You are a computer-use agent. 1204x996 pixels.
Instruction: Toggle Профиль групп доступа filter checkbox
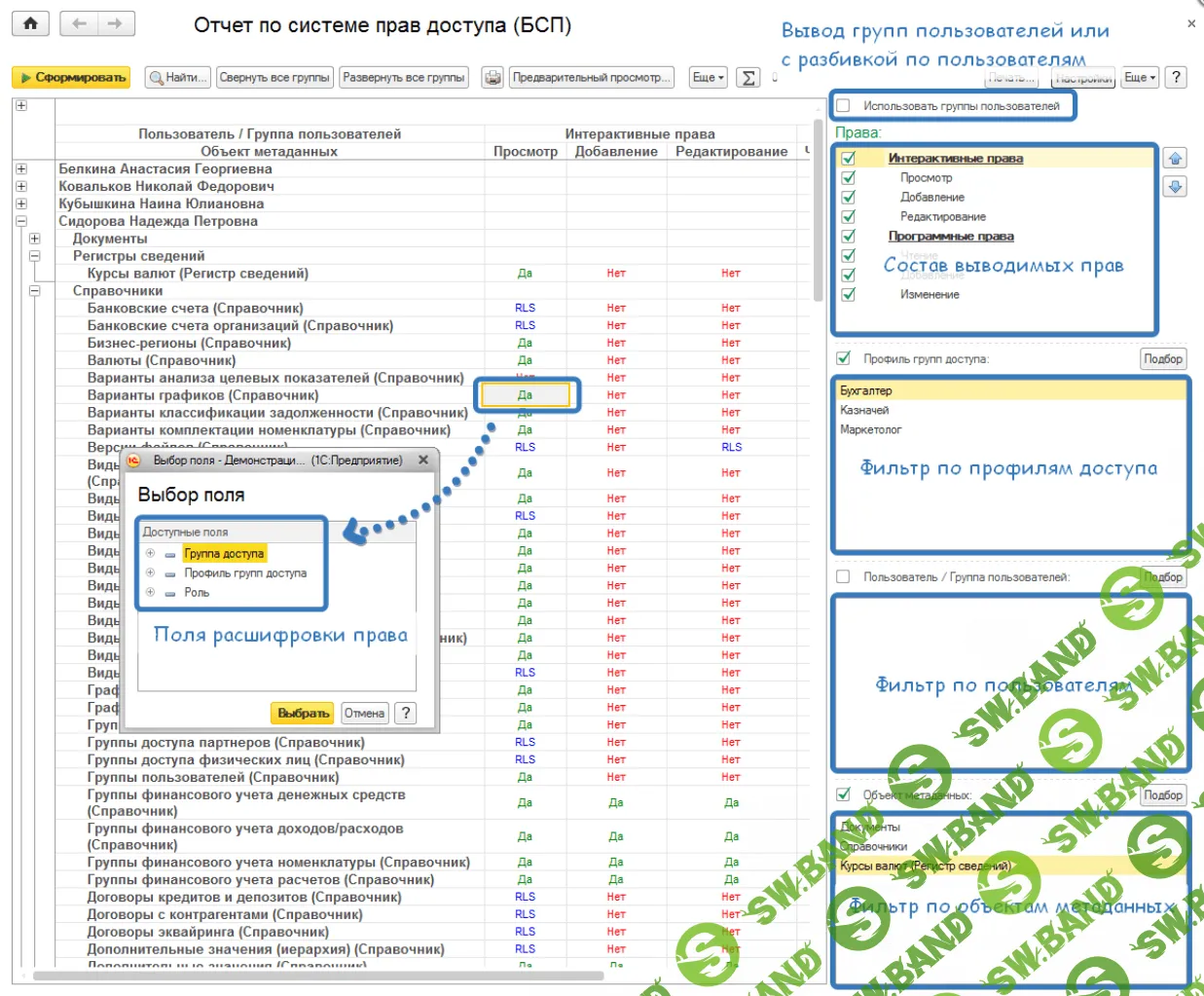coord(844,358)
